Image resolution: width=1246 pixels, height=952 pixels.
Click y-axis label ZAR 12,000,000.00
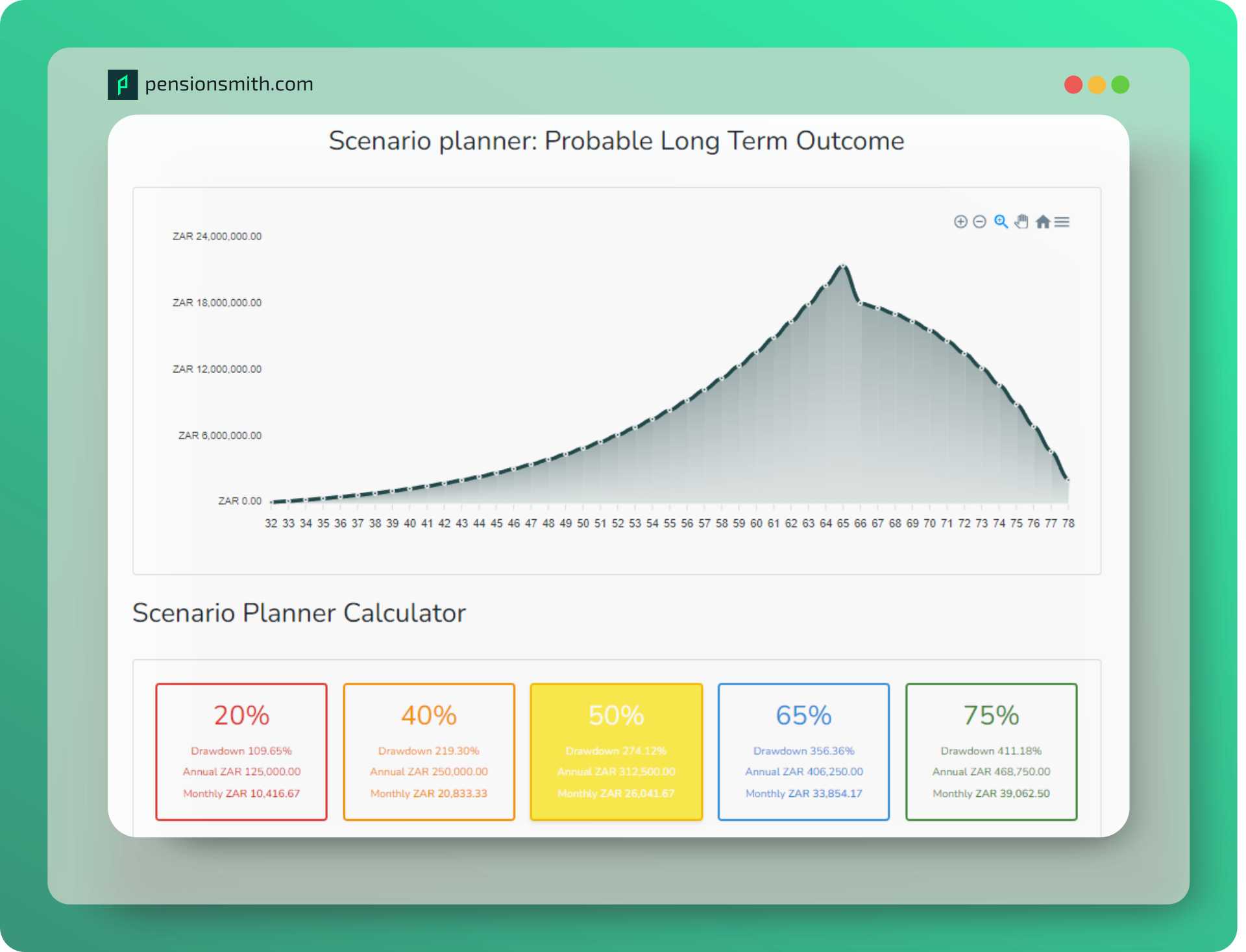pyautogui.click(x=217, y=369)
